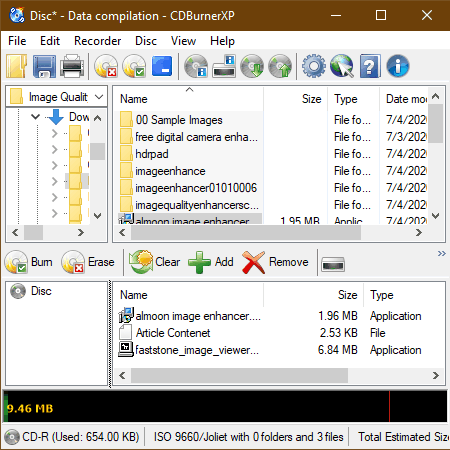Open the Help menu
The height and width of the screenshot is (450, 450).
[x=222, y=41]
